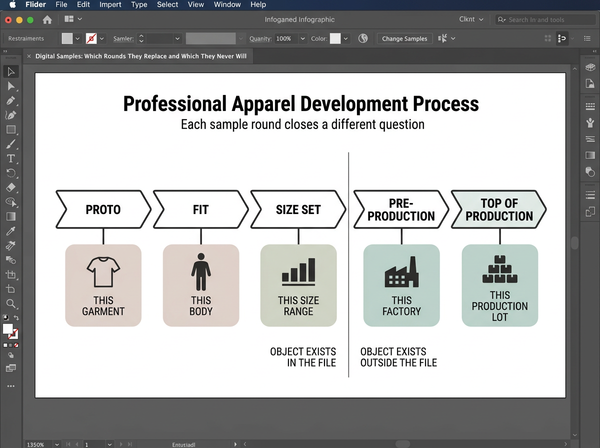Image resolution: width=600 pixels, height=448 pixels.
Task: Select the Gradient tool
Action: pyautogui.click(x=11, y=217)
